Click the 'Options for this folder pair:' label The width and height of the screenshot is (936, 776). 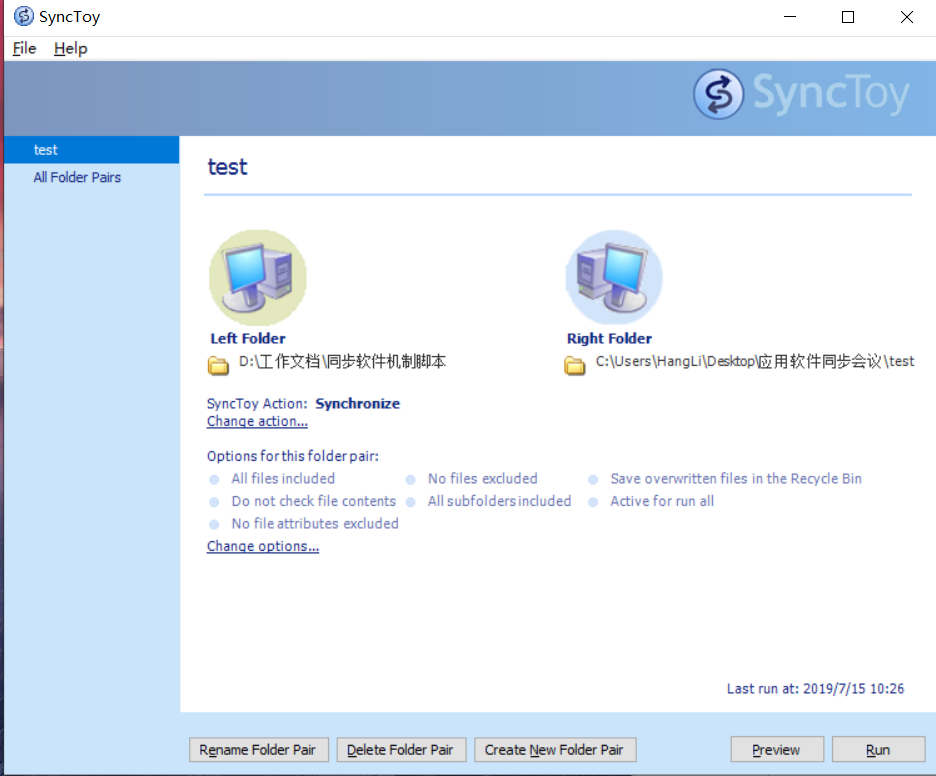(x=292, y=457)
